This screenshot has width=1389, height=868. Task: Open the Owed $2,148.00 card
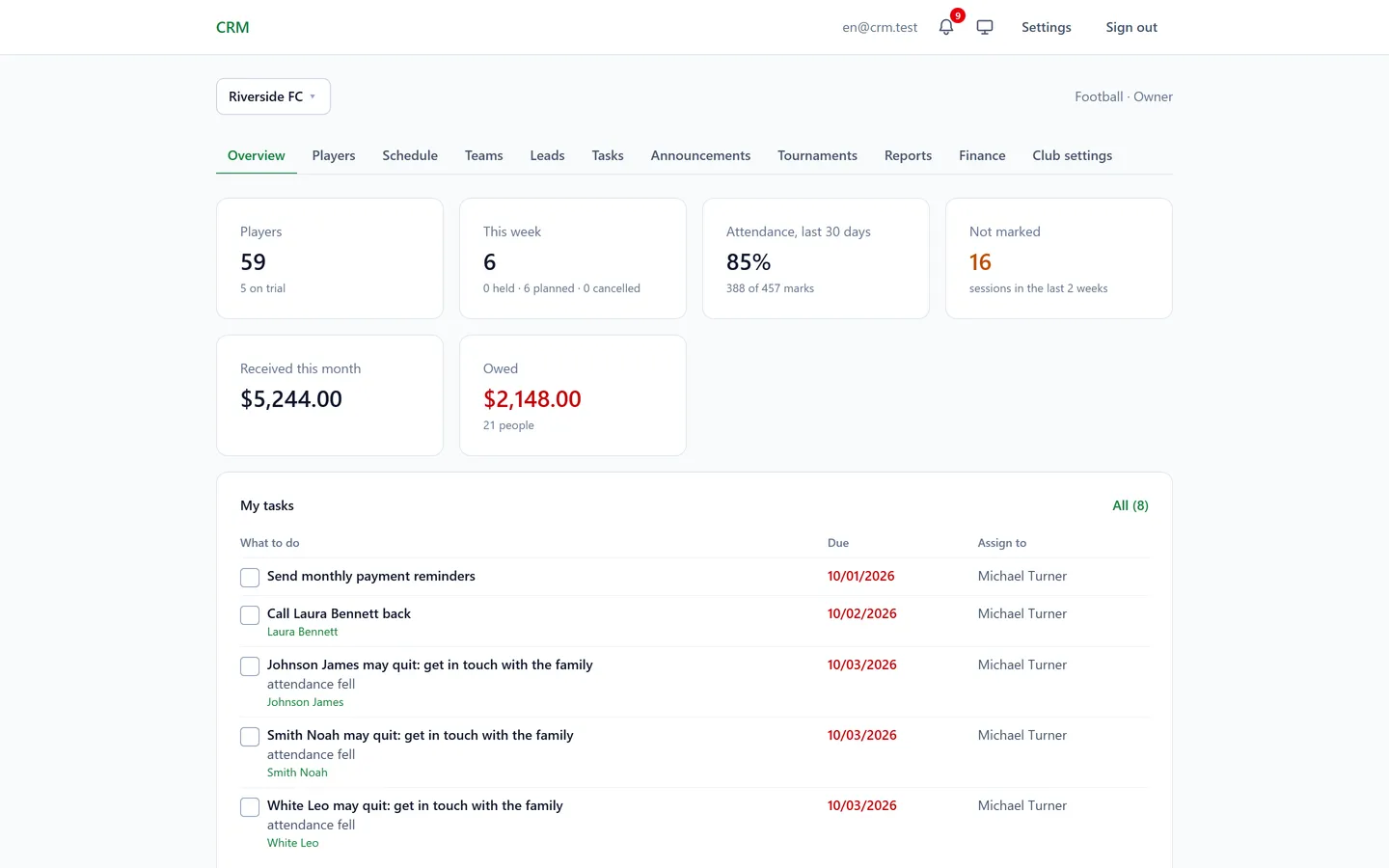point(573,395)
